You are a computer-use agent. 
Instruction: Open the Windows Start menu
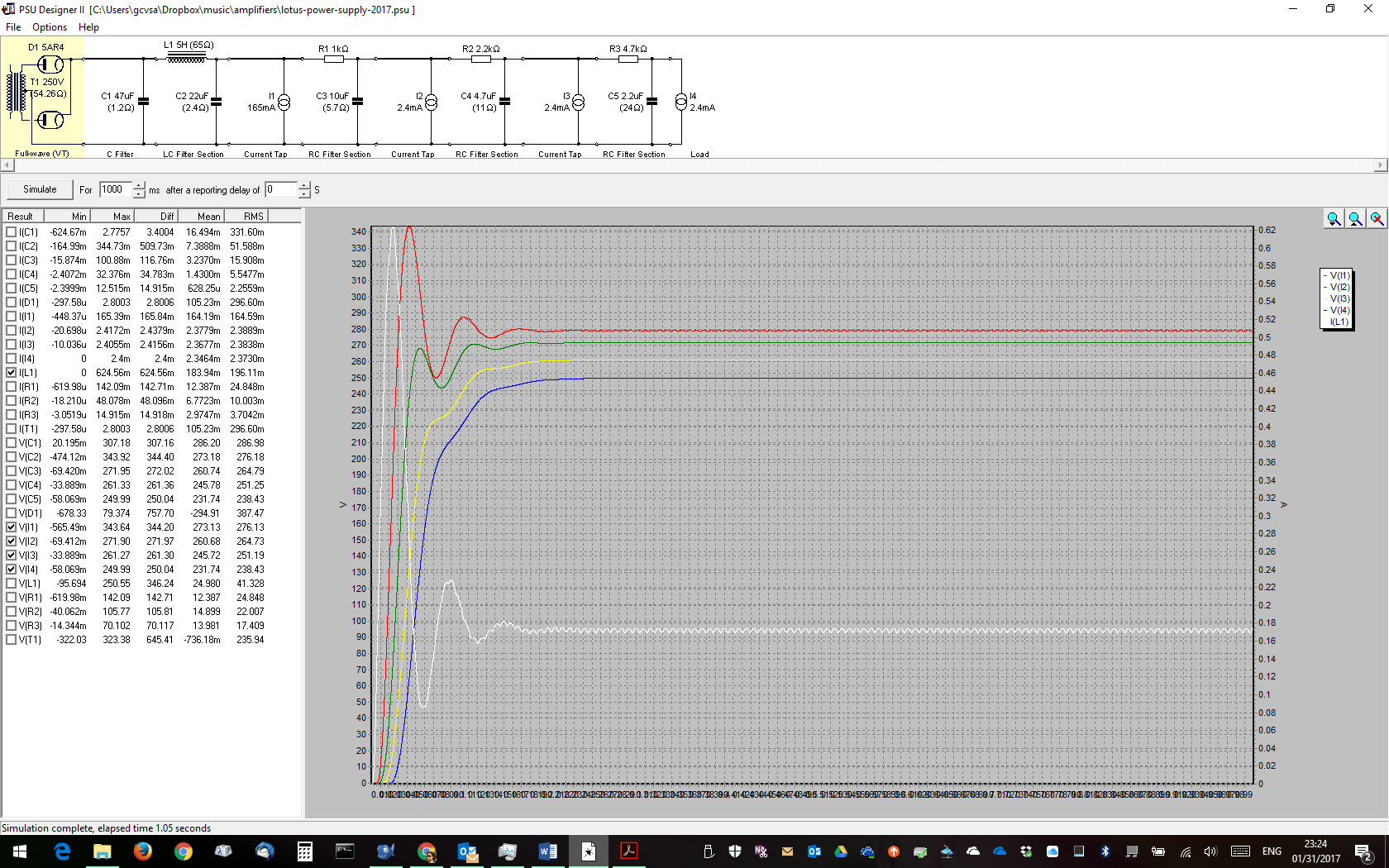click(x=20, y=851)
